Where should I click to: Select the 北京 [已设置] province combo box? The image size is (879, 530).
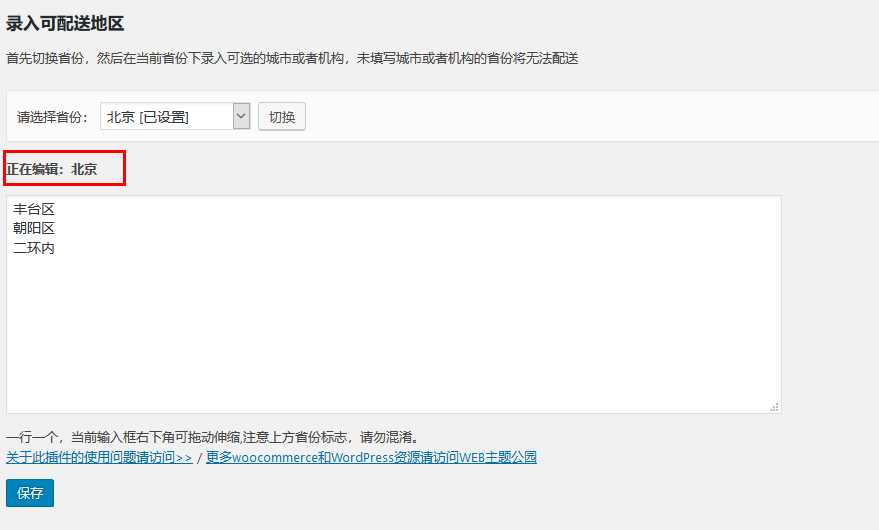click(175, 116)
